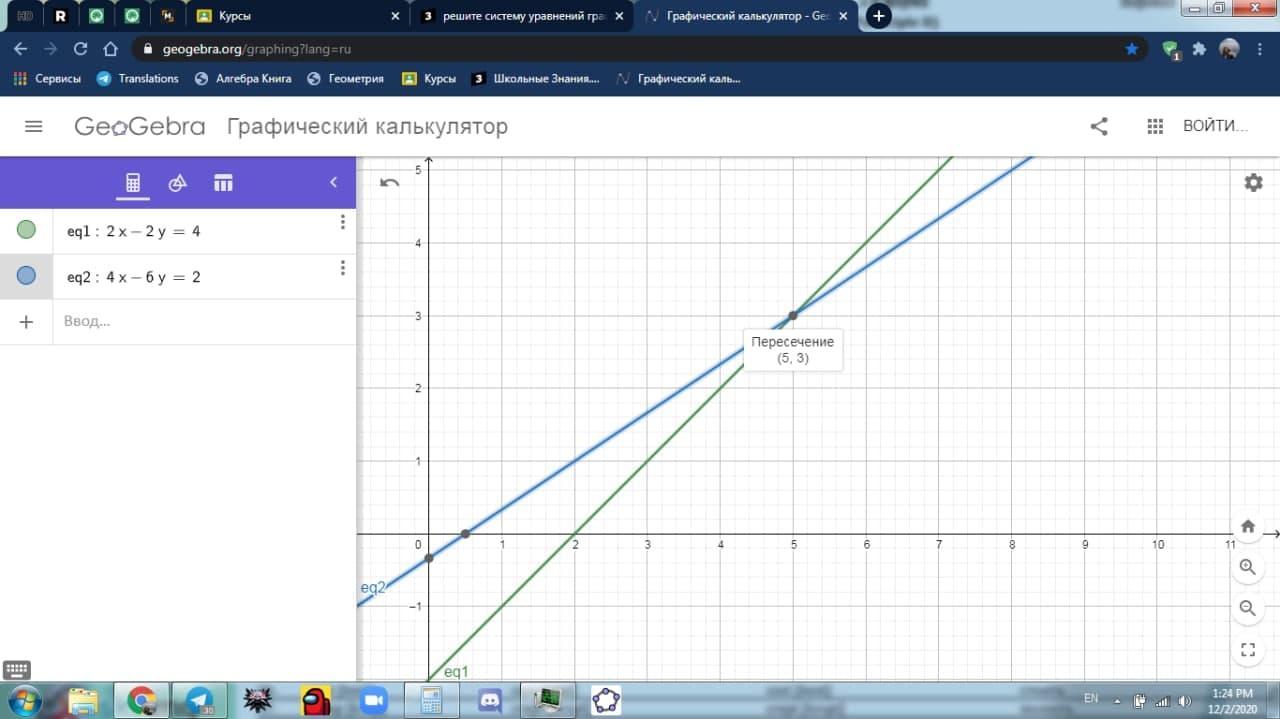
Task: Show hidden system tray icons
Action: (1117, 700)
